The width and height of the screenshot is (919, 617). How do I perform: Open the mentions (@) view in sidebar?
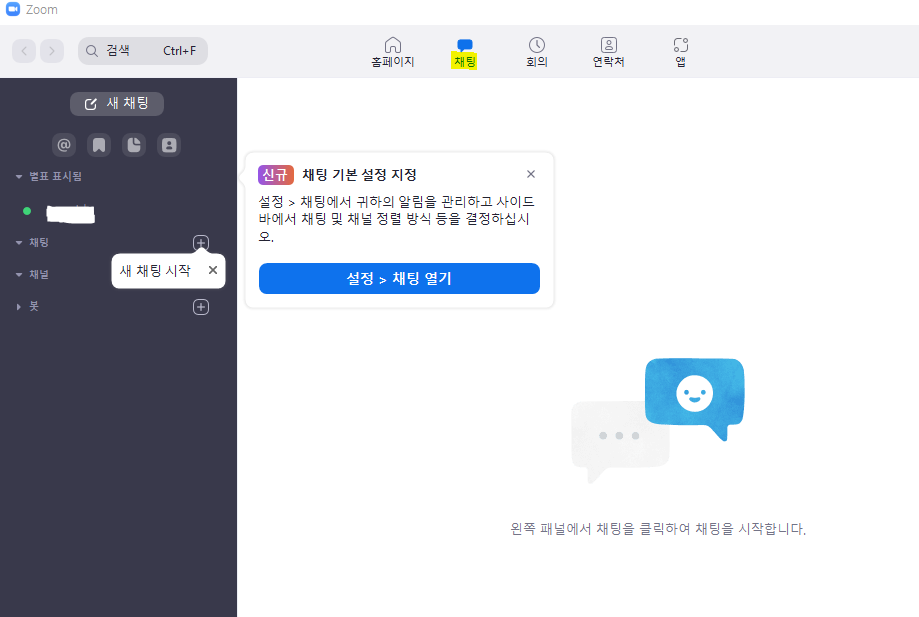[x=63, y=144]
